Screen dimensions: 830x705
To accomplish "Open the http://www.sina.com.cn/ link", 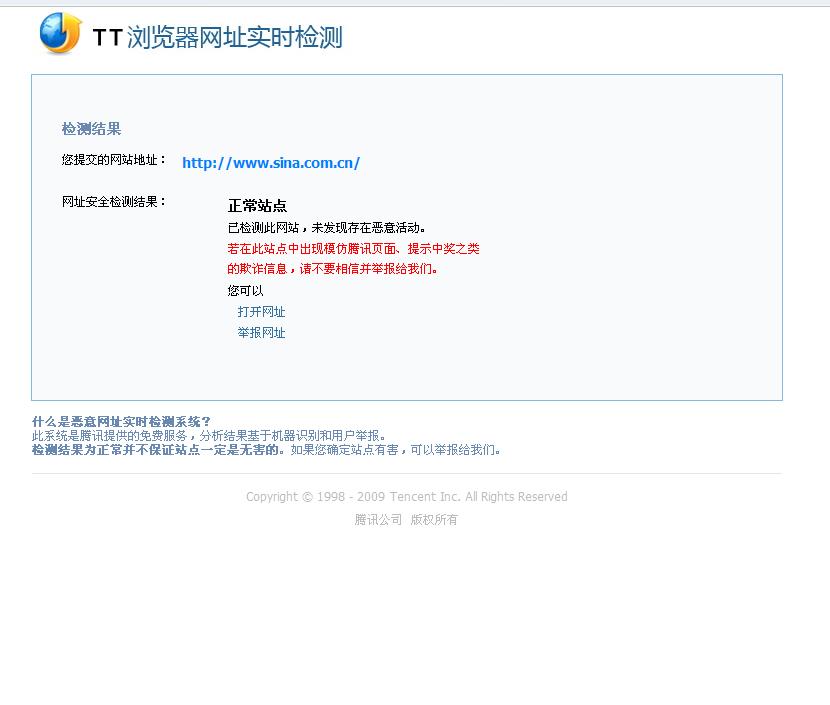I will (271, 162).
